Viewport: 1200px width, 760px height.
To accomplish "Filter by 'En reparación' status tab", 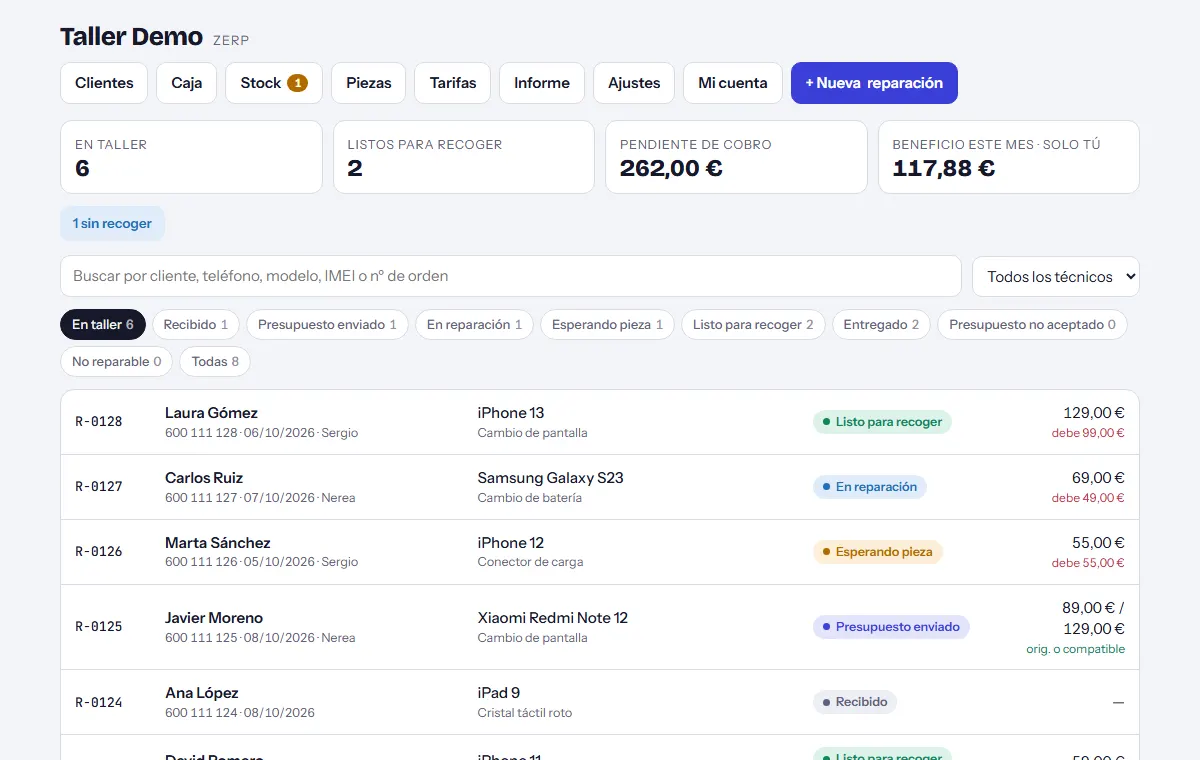I will point(475,325).
